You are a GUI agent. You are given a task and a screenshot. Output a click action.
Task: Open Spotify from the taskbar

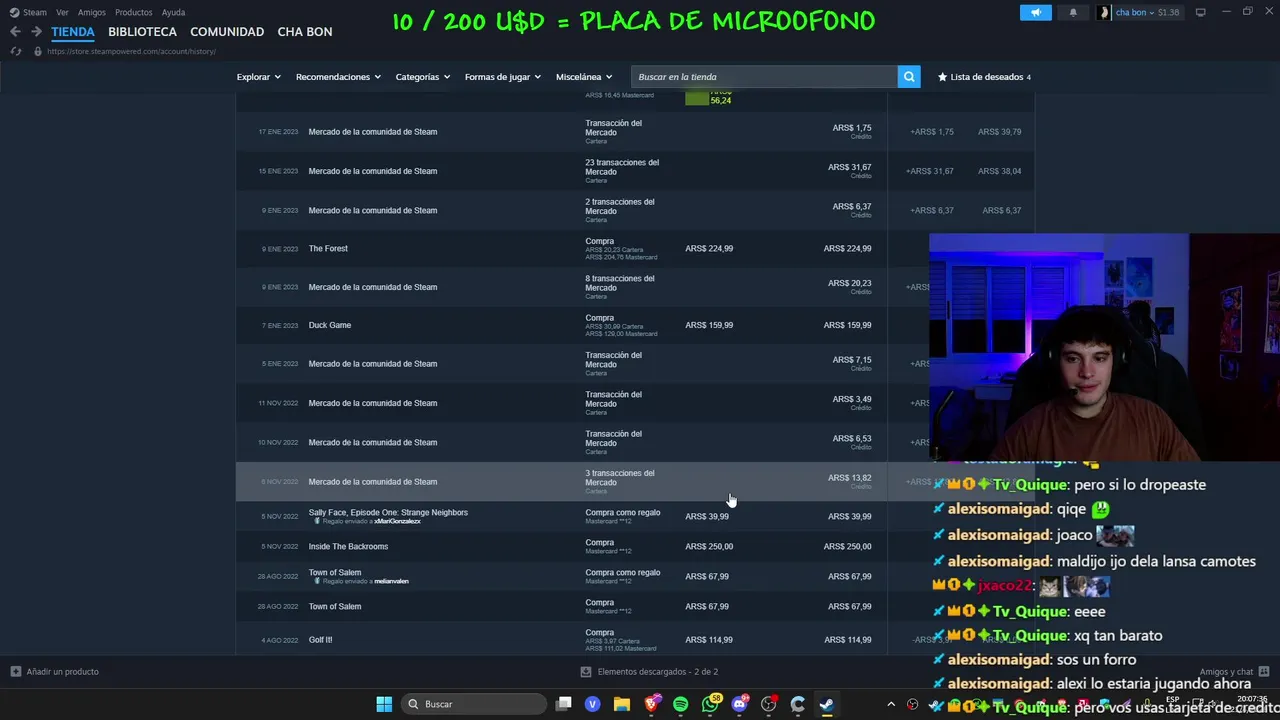click(681, 704)
